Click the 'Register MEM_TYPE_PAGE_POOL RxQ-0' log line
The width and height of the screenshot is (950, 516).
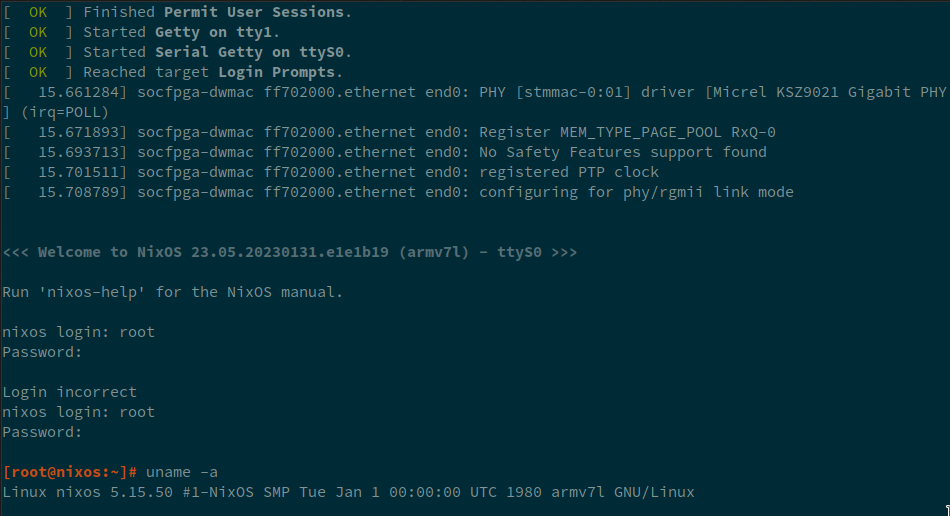click(627, 132)
